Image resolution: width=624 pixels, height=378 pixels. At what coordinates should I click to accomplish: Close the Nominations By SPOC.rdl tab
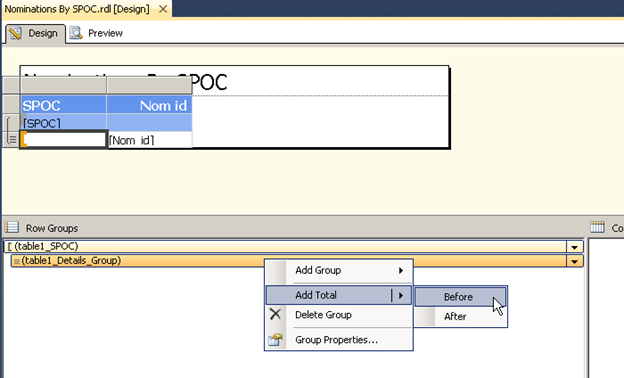click(x=163, y=9)
